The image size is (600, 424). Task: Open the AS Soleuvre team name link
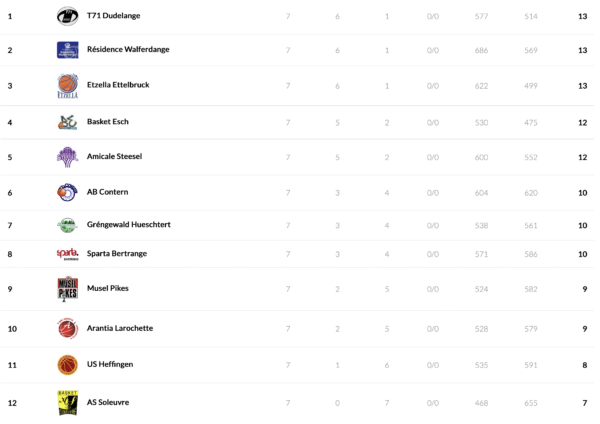pyautogui.click(x=108, y=402)
